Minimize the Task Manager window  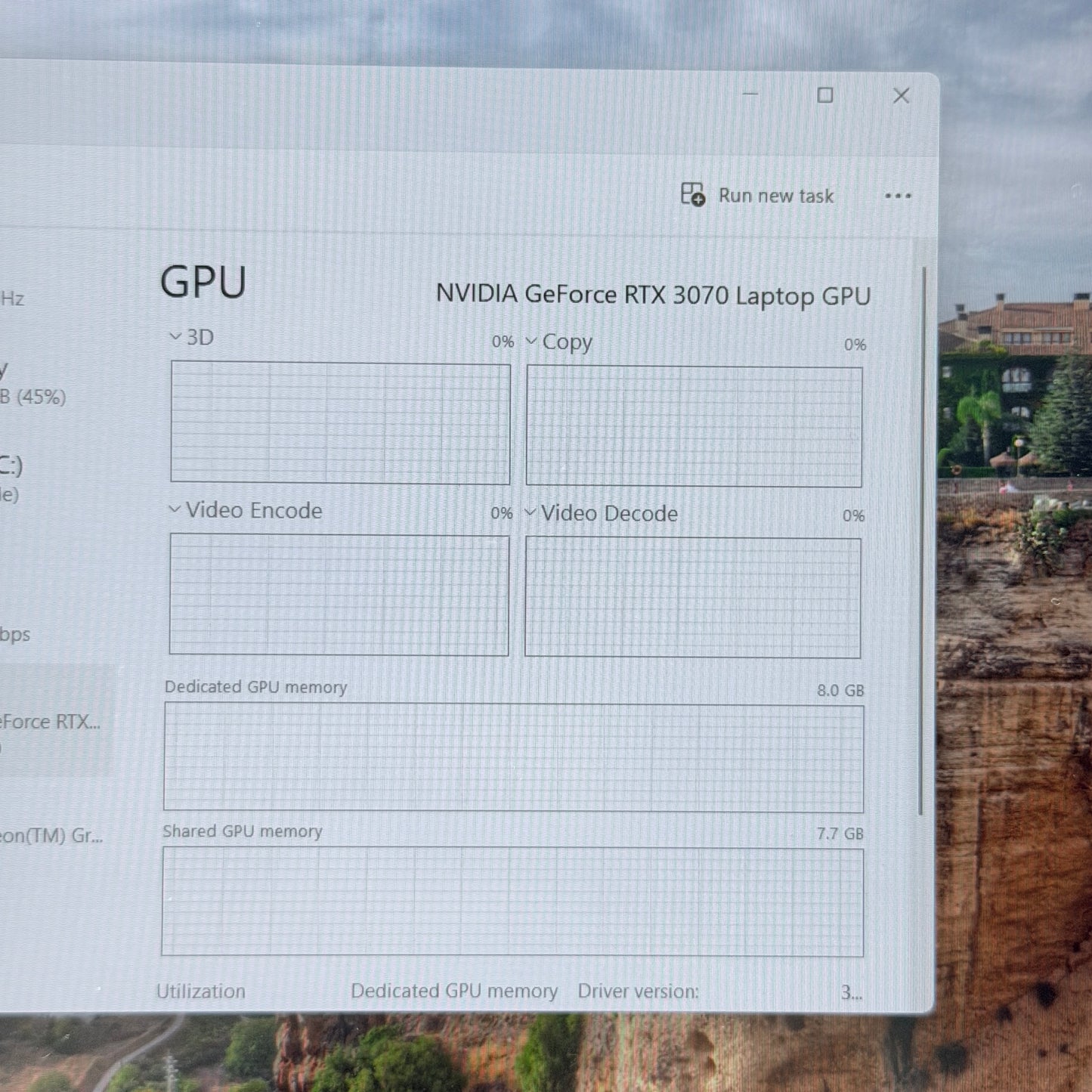coord(750,94)
